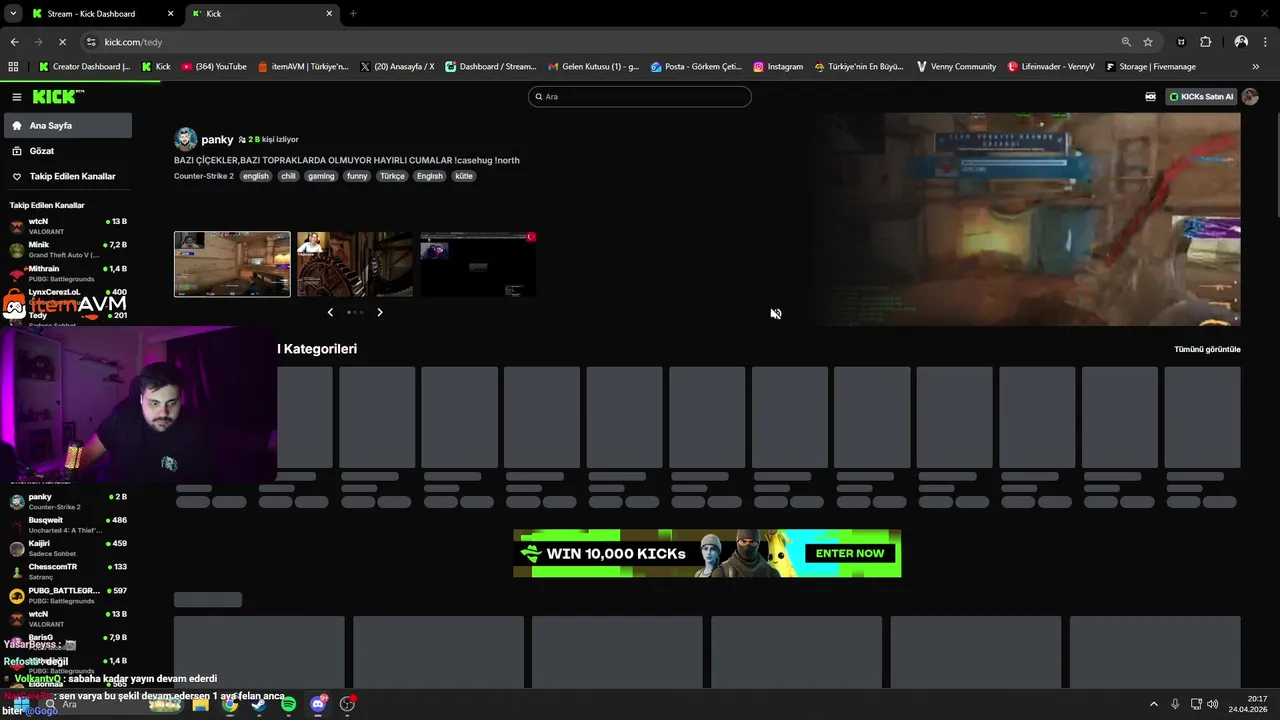Click panky streamer avatar in featured section
Viewport: 1280px width, 720px height.
[185, 139]
